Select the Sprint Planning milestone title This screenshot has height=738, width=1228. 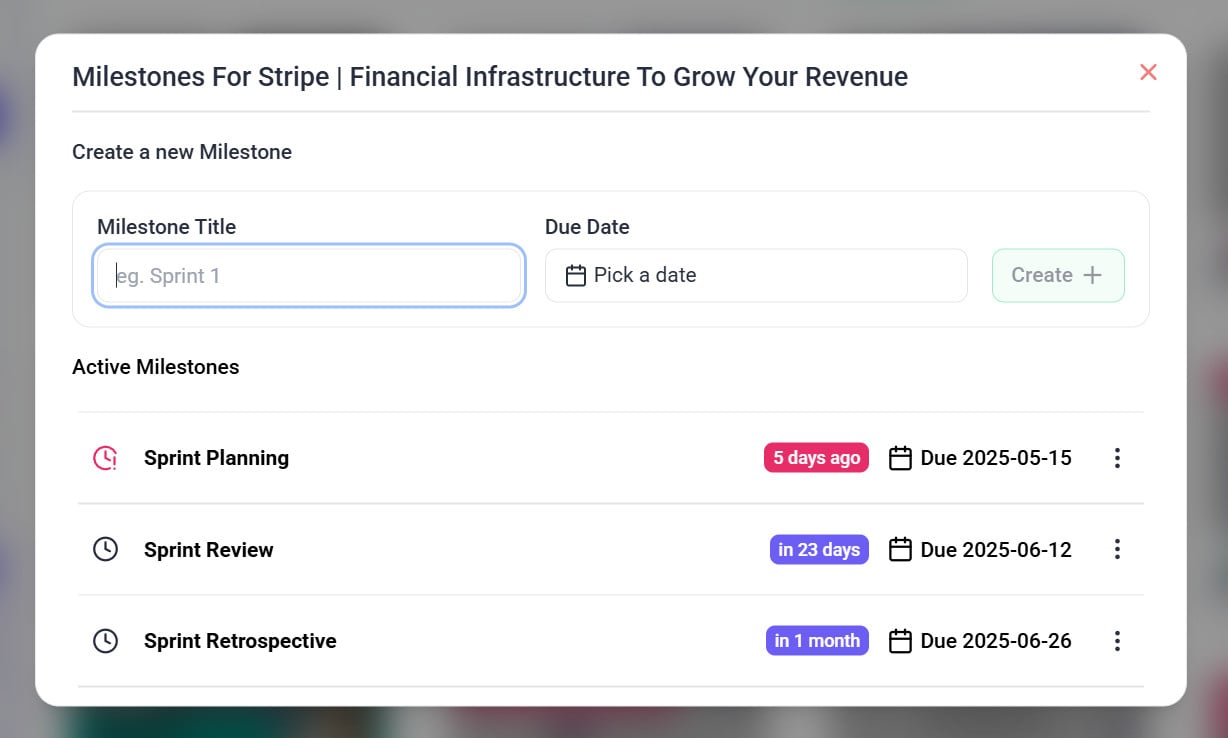(x=216, y=458)
